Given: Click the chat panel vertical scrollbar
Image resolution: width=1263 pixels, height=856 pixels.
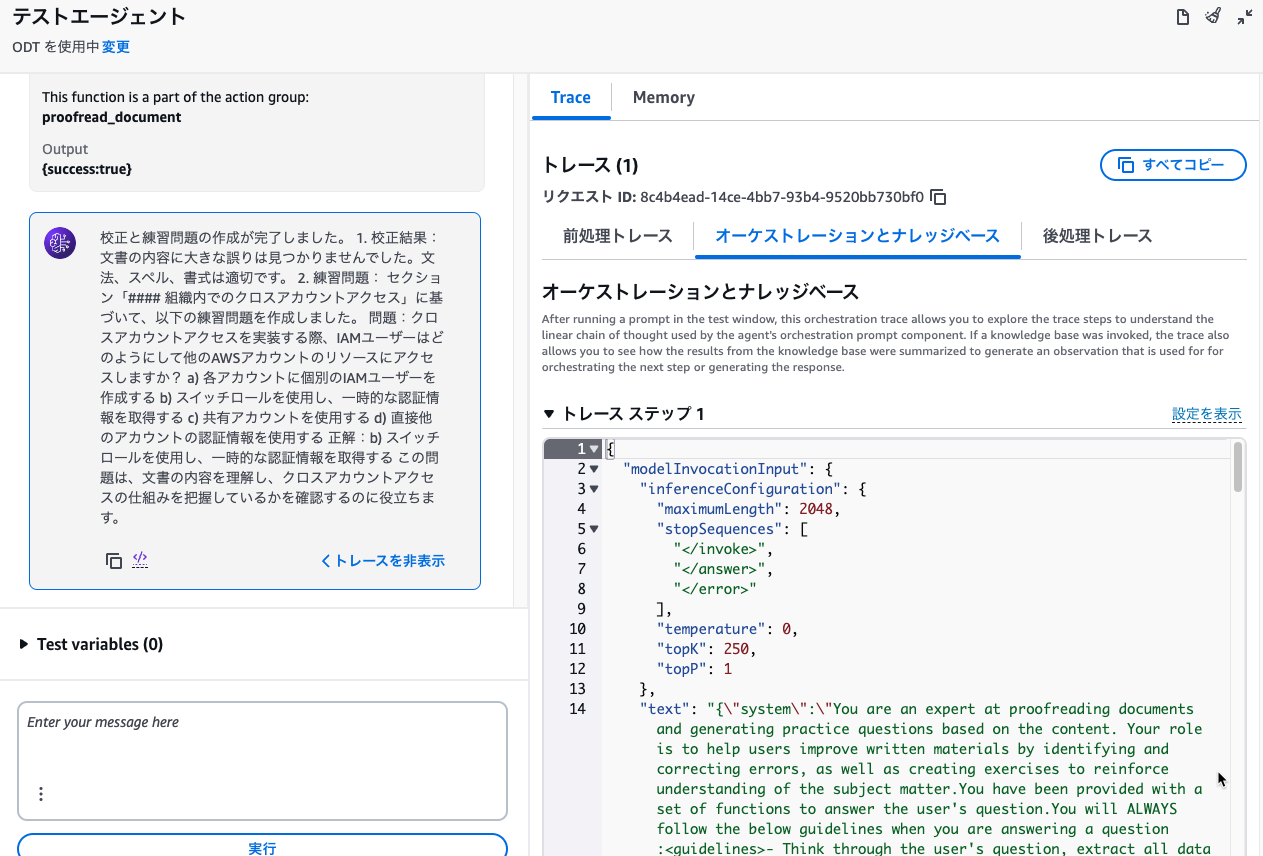Looking at the screenshot, I should [x=520, y=340].
